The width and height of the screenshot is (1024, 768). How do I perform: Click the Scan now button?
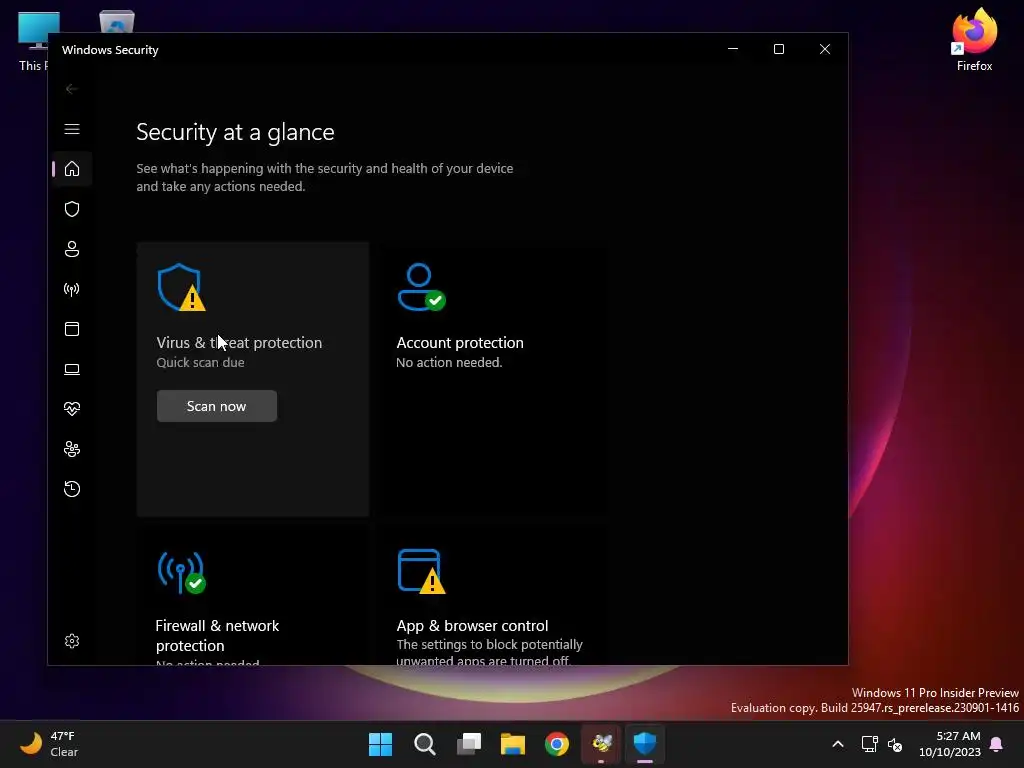tap(217, 406)
